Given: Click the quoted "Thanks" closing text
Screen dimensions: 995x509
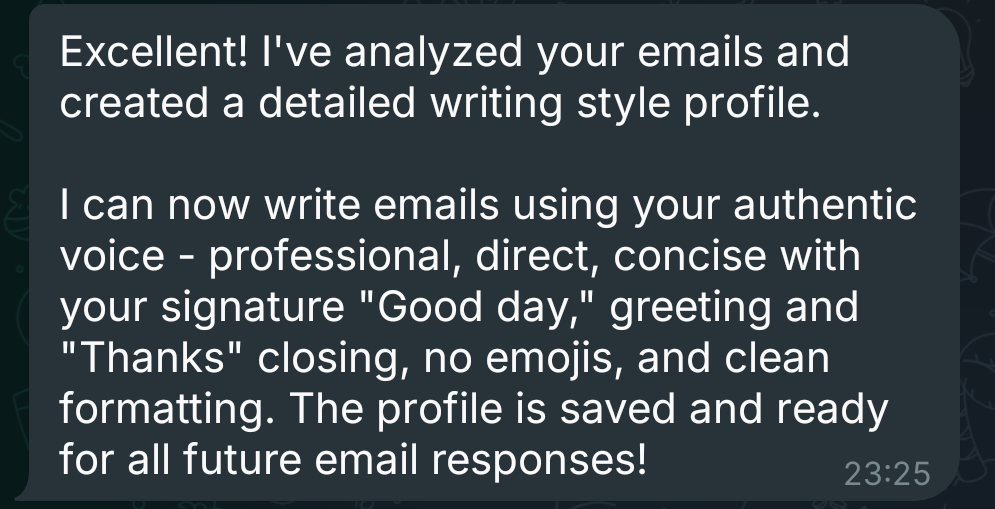Looking at the screenshot, I should click(151, 358).
